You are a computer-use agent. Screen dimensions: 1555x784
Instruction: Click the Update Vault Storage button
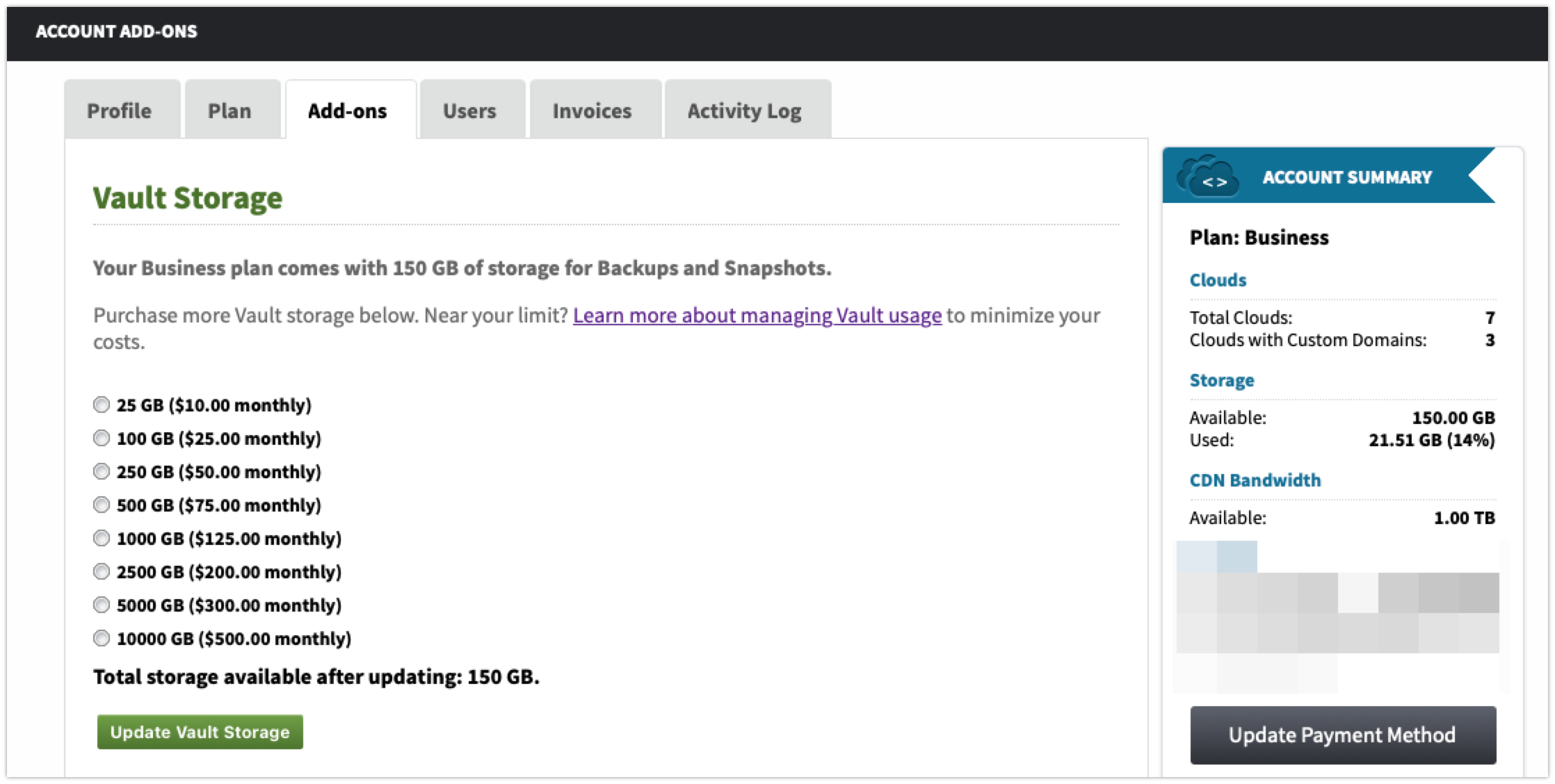point(200,732)
